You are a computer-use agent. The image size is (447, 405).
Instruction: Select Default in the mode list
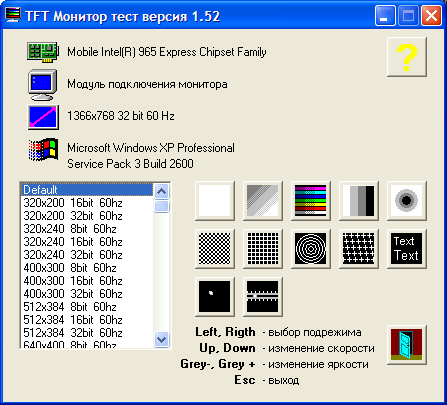coord(87,190)
